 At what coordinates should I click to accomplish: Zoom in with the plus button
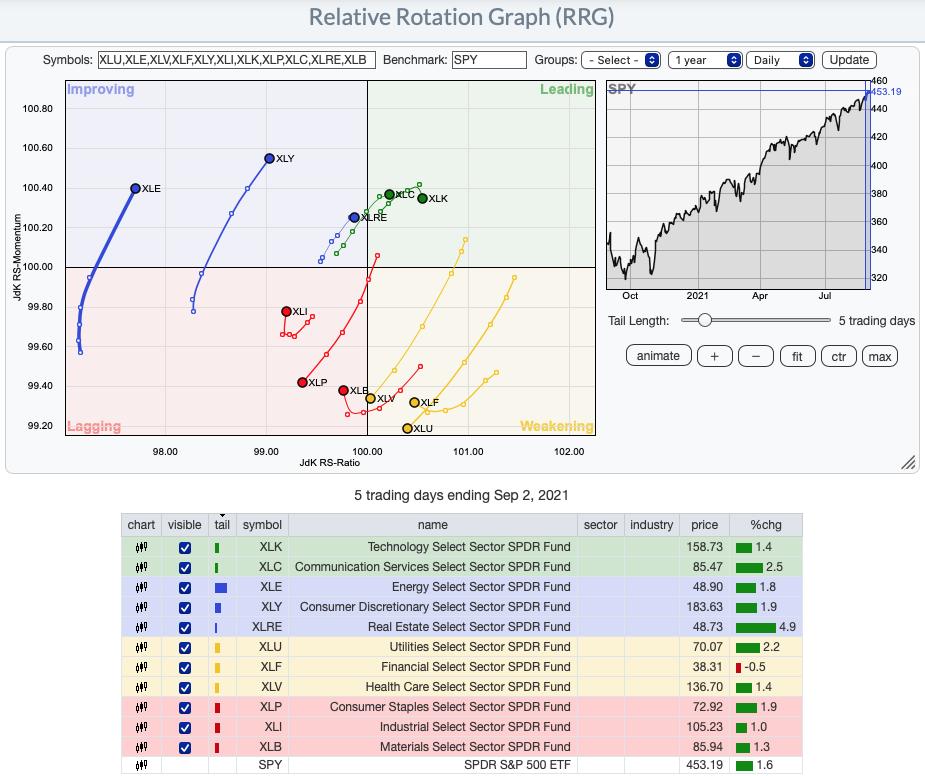[x=714, y=356]
